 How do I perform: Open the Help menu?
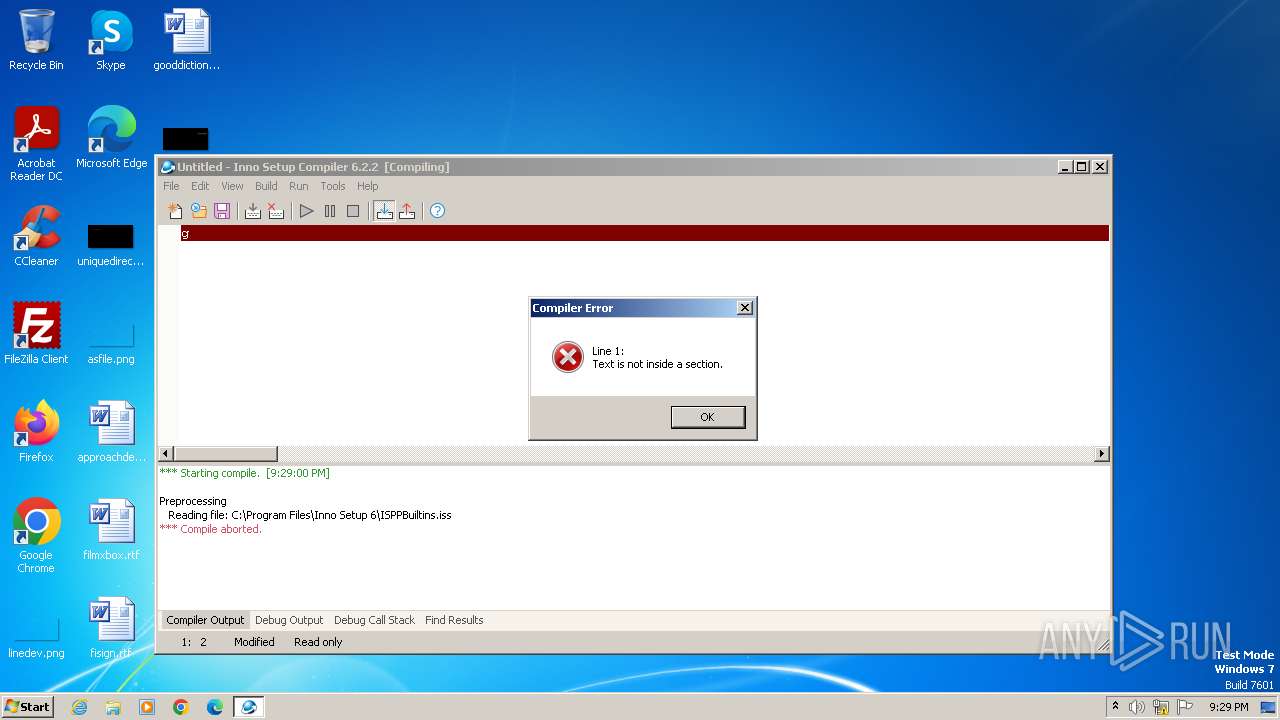coord(368,186)
